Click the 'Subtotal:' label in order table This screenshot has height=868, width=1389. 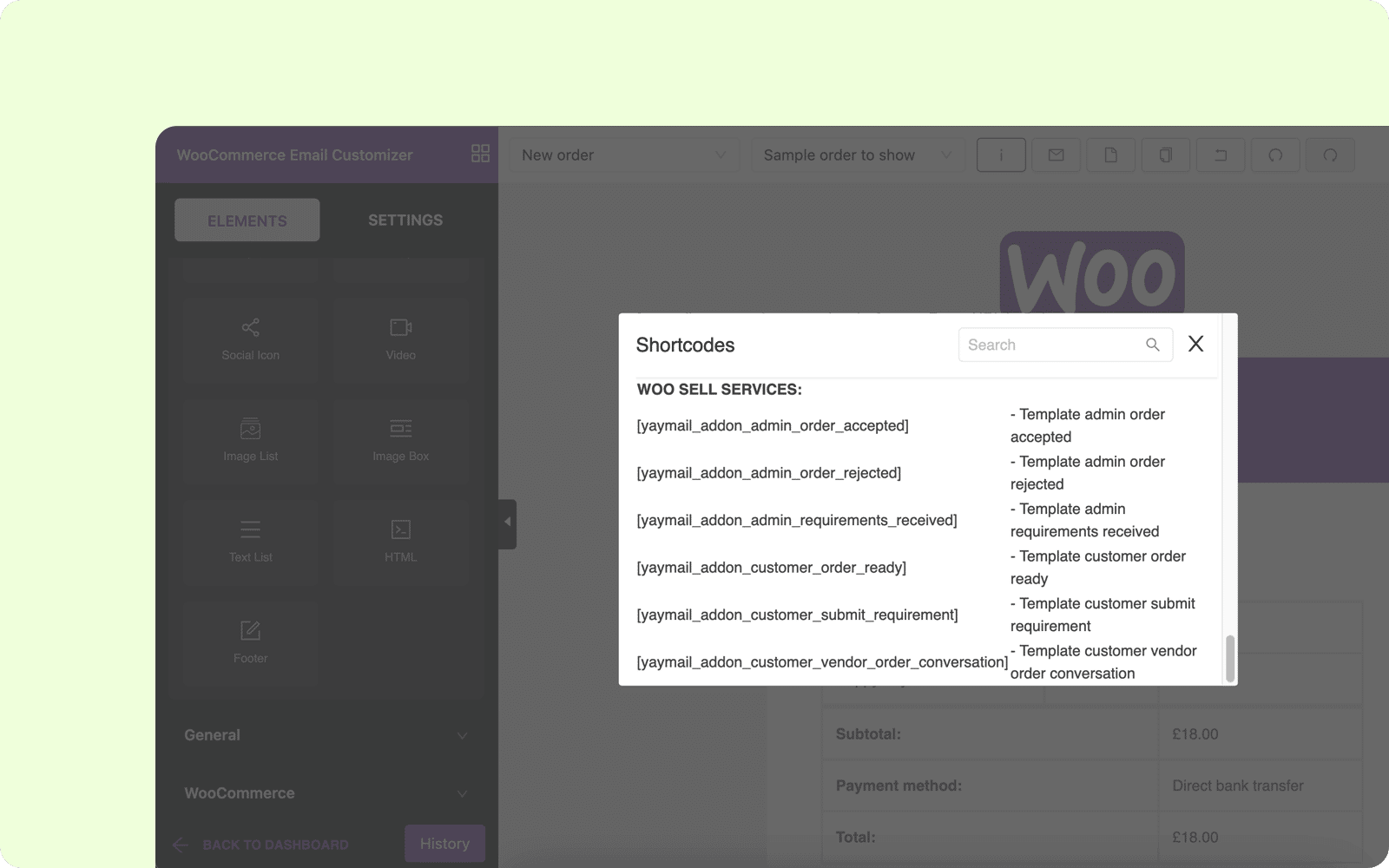coord(868,734)
